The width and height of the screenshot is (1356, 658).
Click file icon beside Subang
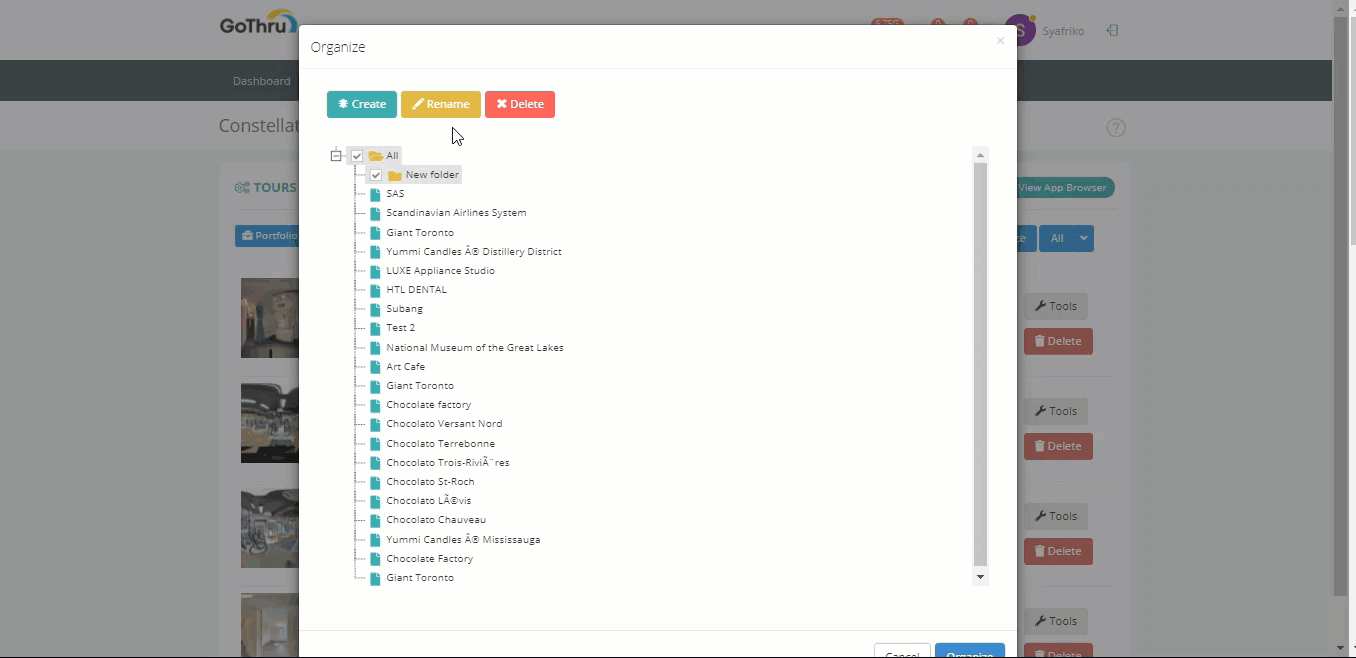(375, 309)
